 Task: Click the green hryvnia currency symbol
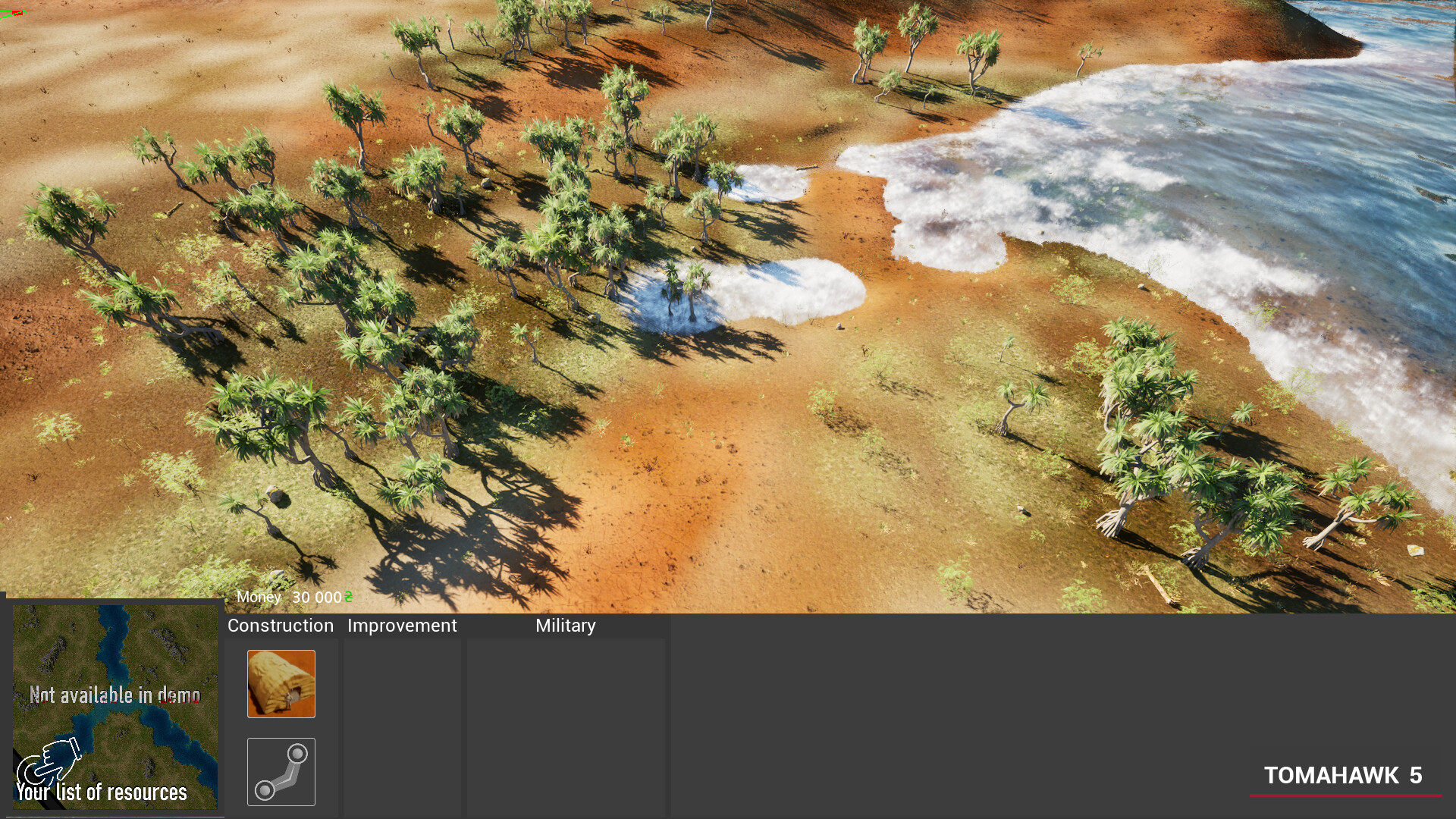348,597
